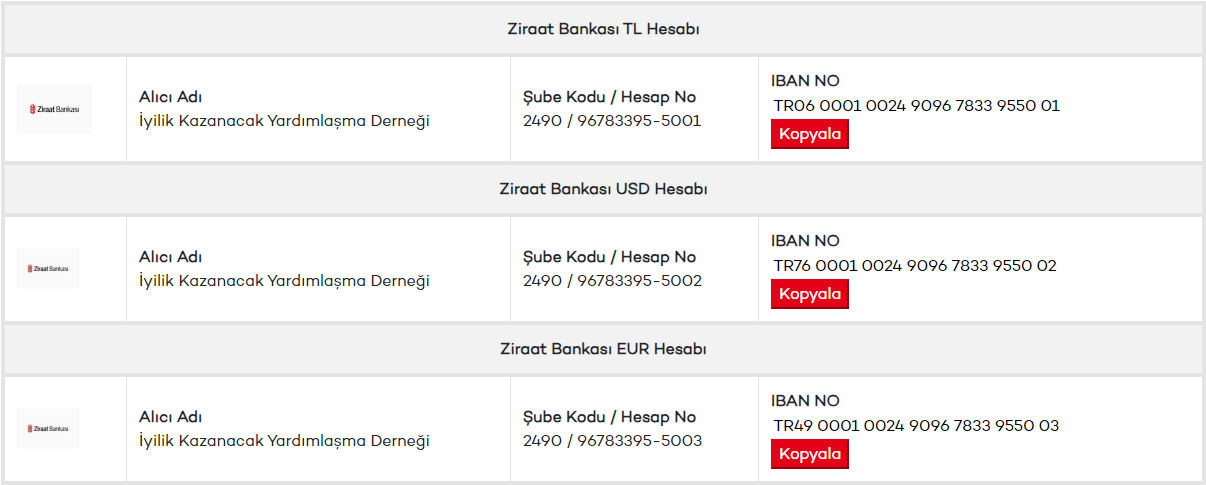Select the Ziraat Bankası TL Hesabı header
1206x485 pixels.
click(603, 29)
